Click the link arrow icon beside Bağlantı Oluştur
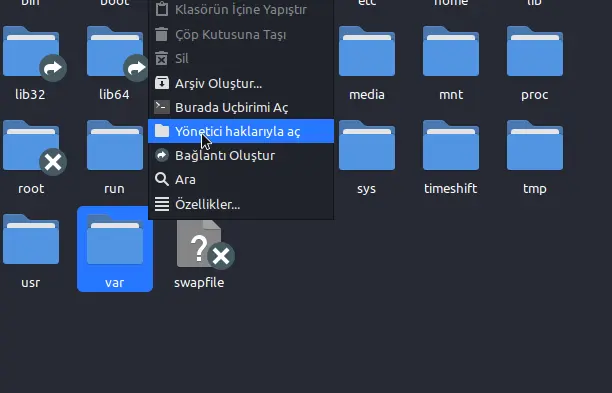 (162, 155)
